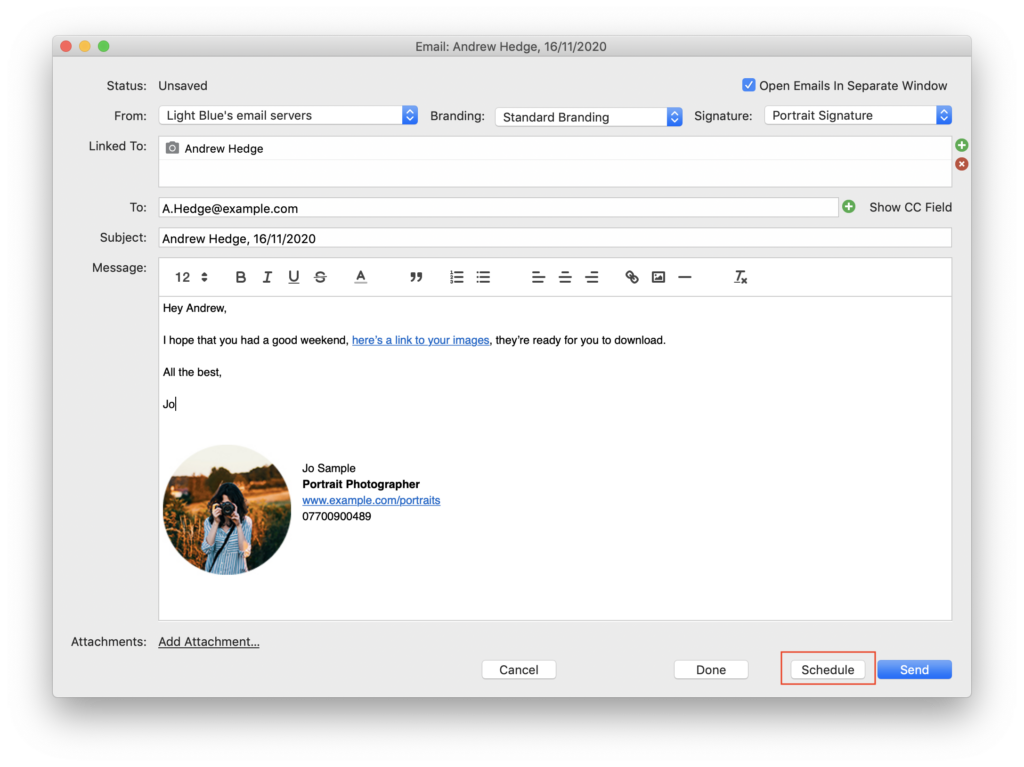Apply strikethrough formatting

click(320, 277)
